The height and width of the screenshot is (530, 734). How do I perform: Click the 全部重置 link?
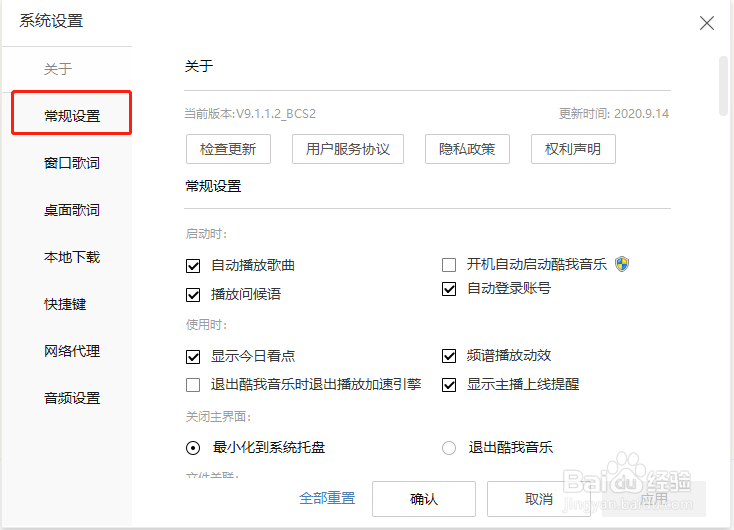point(327,498)
